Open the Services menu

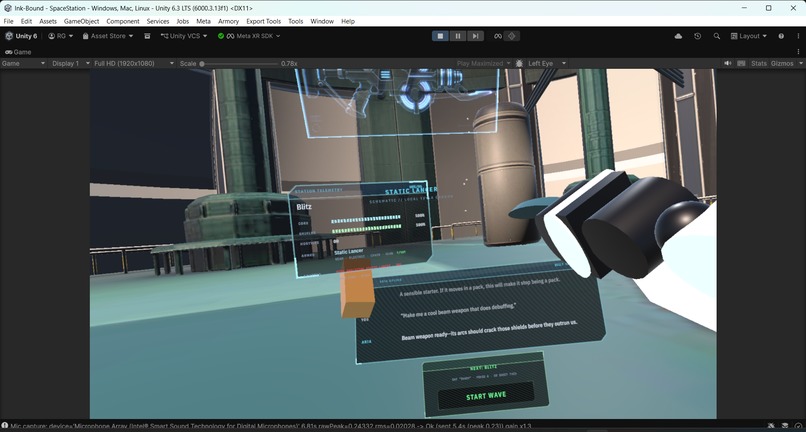158,21
